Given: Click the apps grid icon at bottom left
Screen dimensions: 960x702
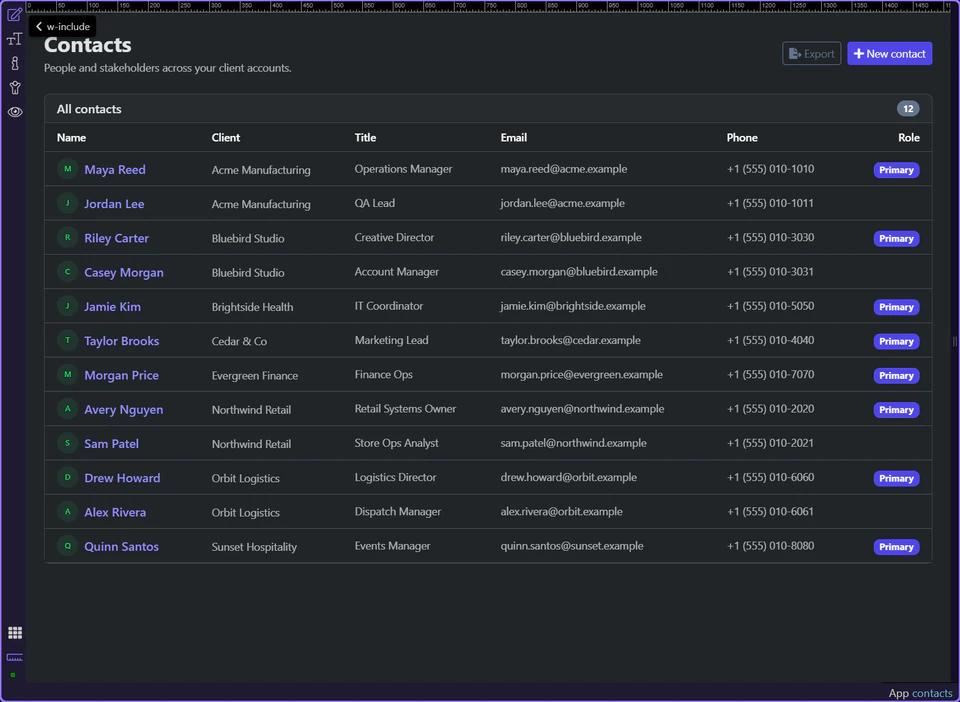Looking at the screenshot, I should coord(14,632).
